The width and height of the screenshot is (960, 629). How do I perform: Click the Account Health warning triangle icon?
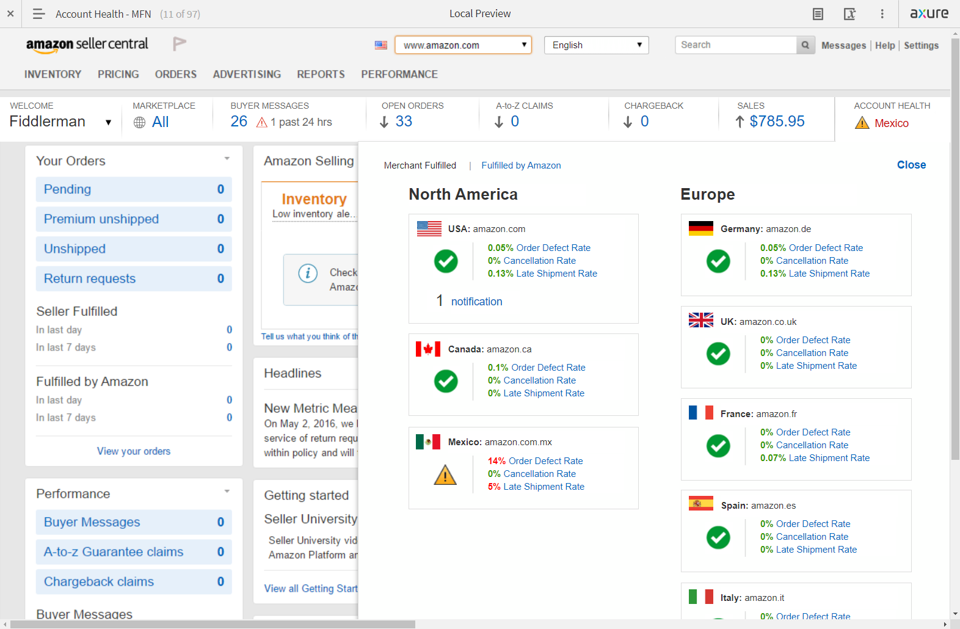pyautogui.click(x=862, y=122)
